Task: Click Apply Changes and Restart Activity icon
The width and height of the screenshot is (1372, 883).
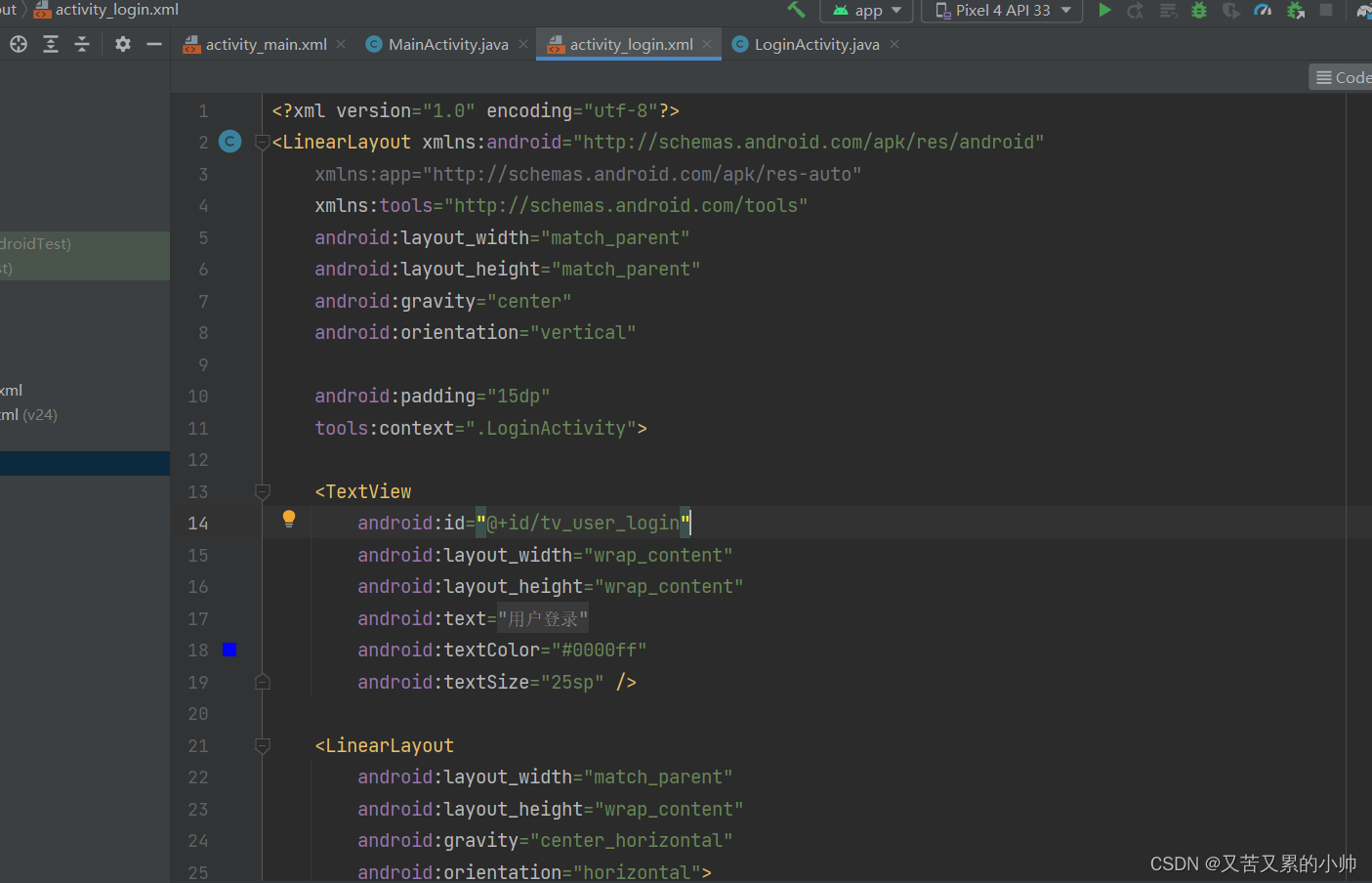Action: point(1136,11)
